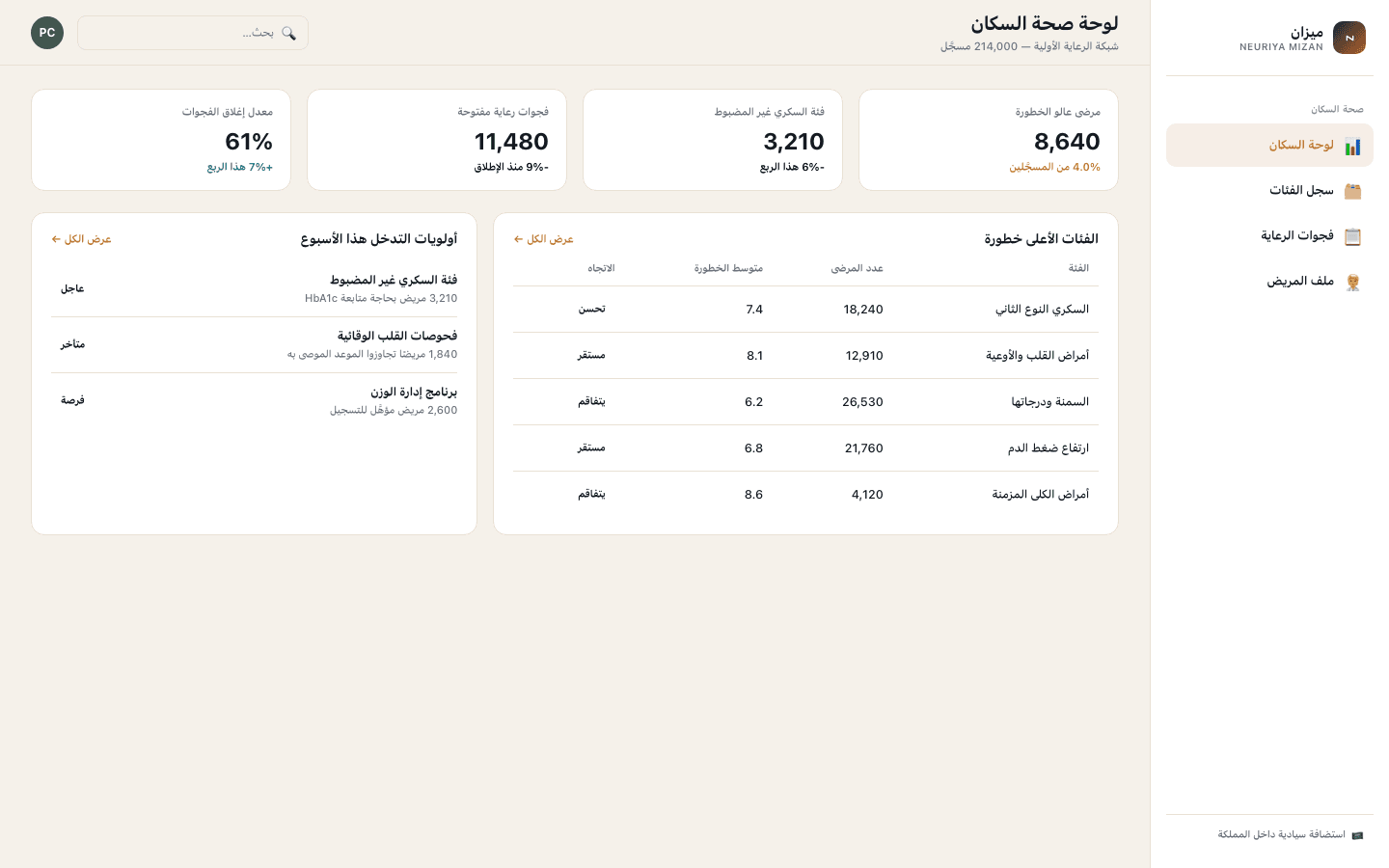Click the الاتجاه column header
This screenshot has height=868, width=1389.
click(601, 268)
